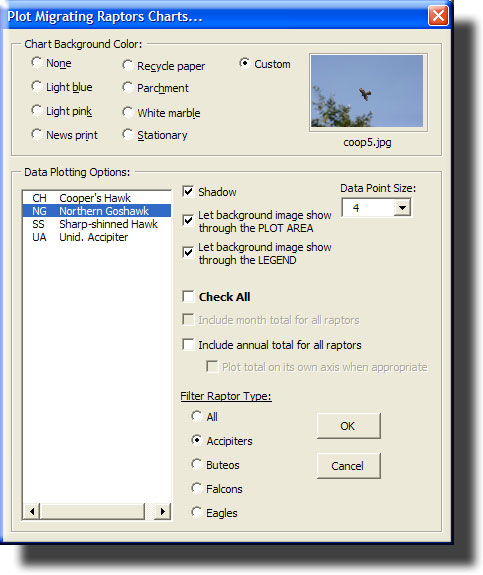Select Sharp-shinned Hawk in the species list
Image resolution: width=483 pixels, height=575 pixels.
click(97, 224)
